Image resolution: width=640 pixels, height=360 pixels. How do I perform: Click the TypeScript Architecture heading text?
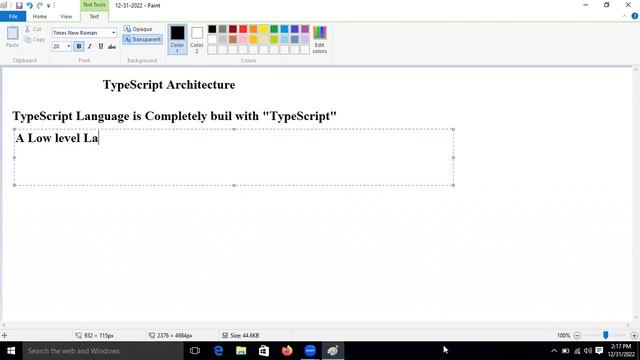(169, 84)
